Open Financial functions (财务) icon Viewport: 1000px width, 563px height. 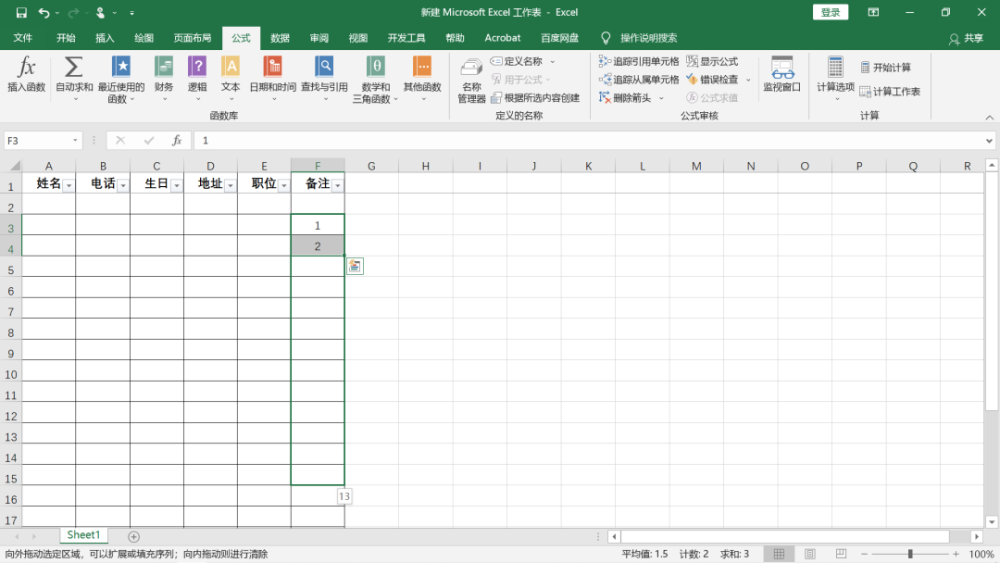[164, 67]
